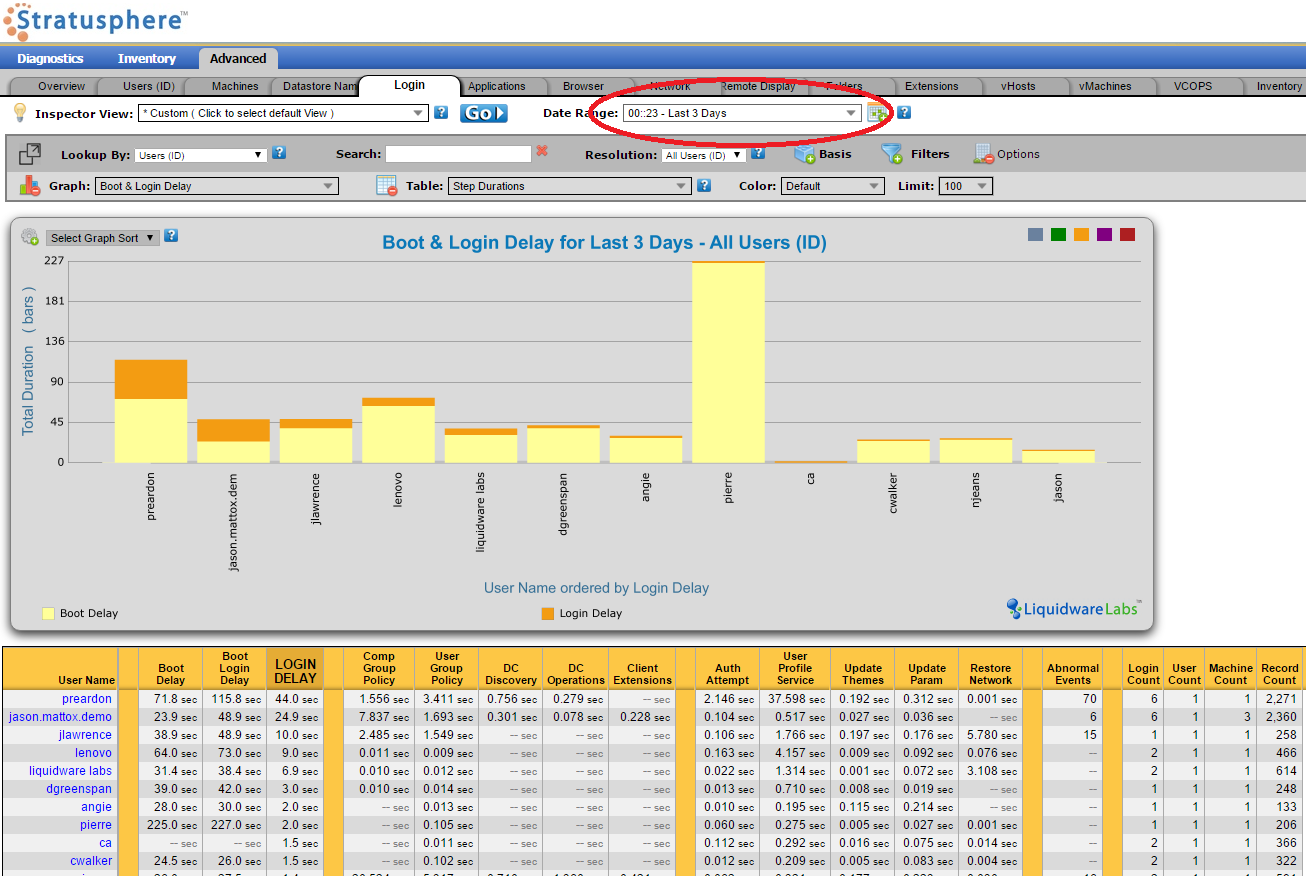This screenshot has height=879, width=1306.
Task: Open the Date Range dropdown
Action: tap(741, 113)
